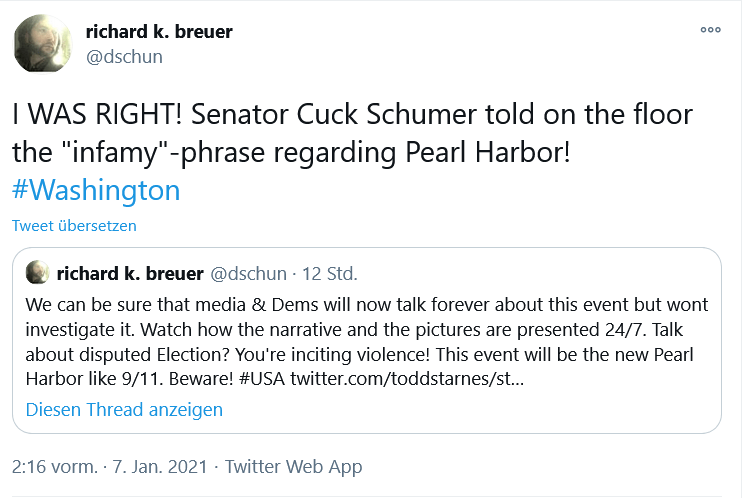Viewport: 752px width, 498px height.
Task: Click the large profile avatar of richard k. breuer
Action: (x=41, y=43)
